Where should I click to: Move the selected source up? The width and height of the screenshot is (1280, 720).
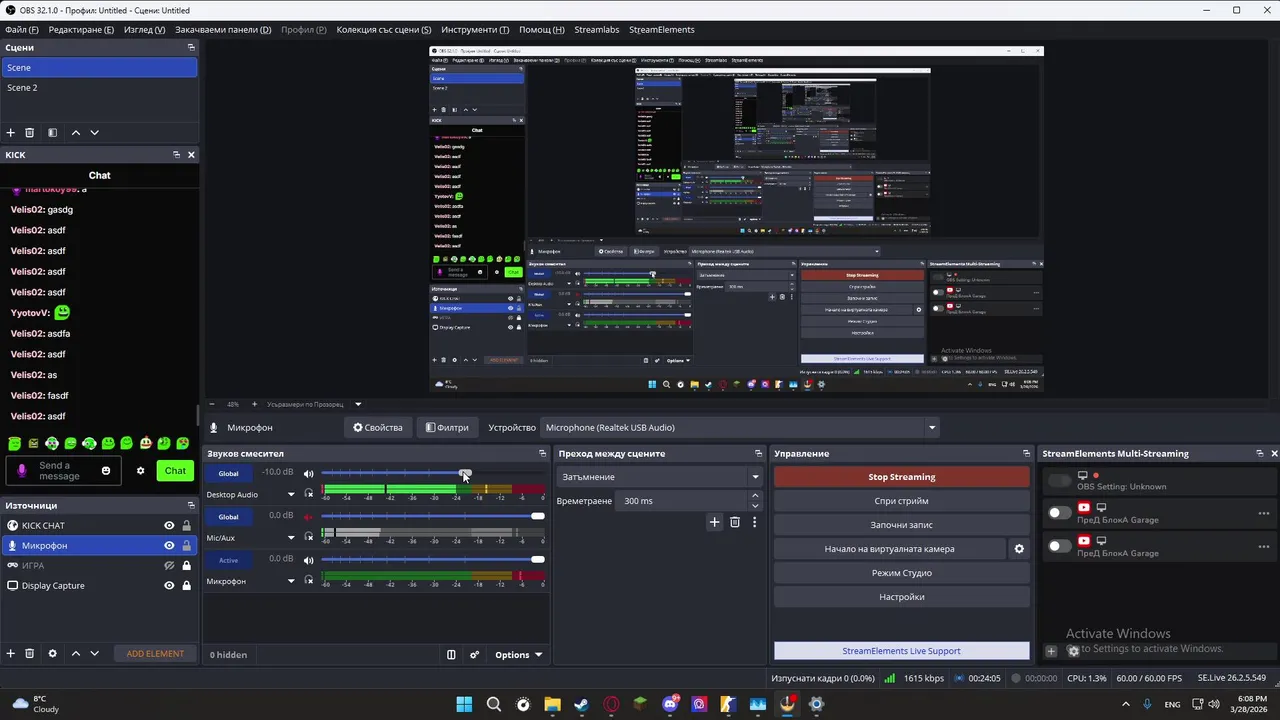coord(75,653)
